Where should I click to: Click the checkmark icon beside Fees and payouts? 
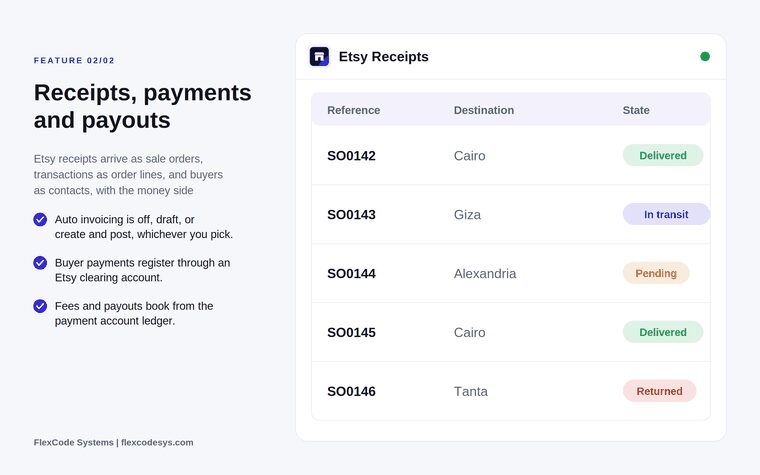[40, 306]
